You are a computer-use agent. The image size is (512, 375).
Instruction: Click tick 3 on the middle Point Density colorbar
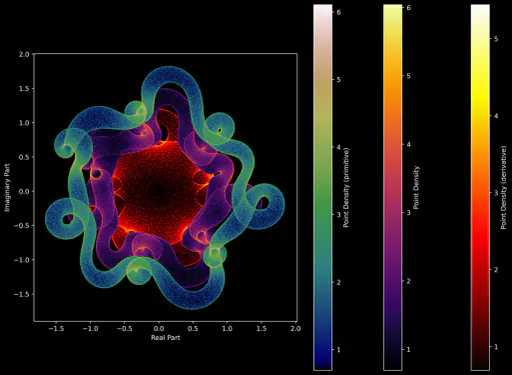click(x=408, y=213)
